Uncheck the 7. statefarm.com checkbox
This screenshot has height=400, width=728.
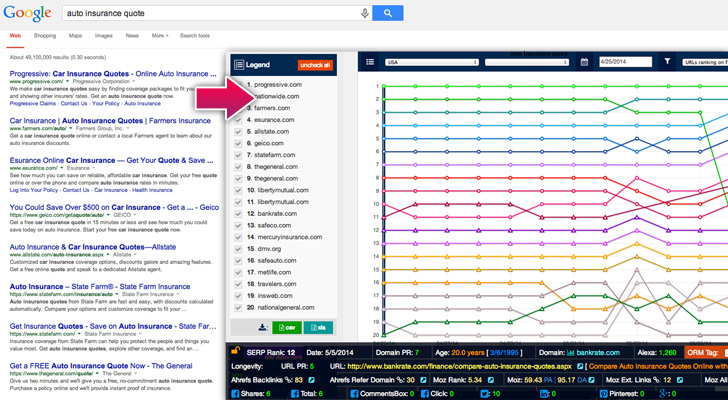pos(238,155)
